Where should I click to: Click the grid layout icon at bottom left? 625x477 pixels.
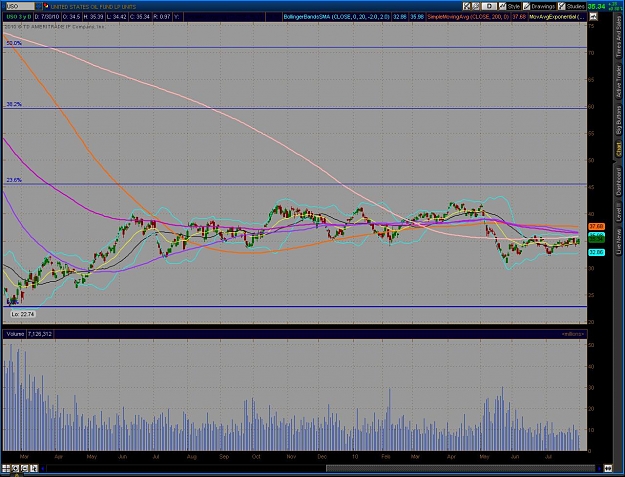[x=6, y=468]
